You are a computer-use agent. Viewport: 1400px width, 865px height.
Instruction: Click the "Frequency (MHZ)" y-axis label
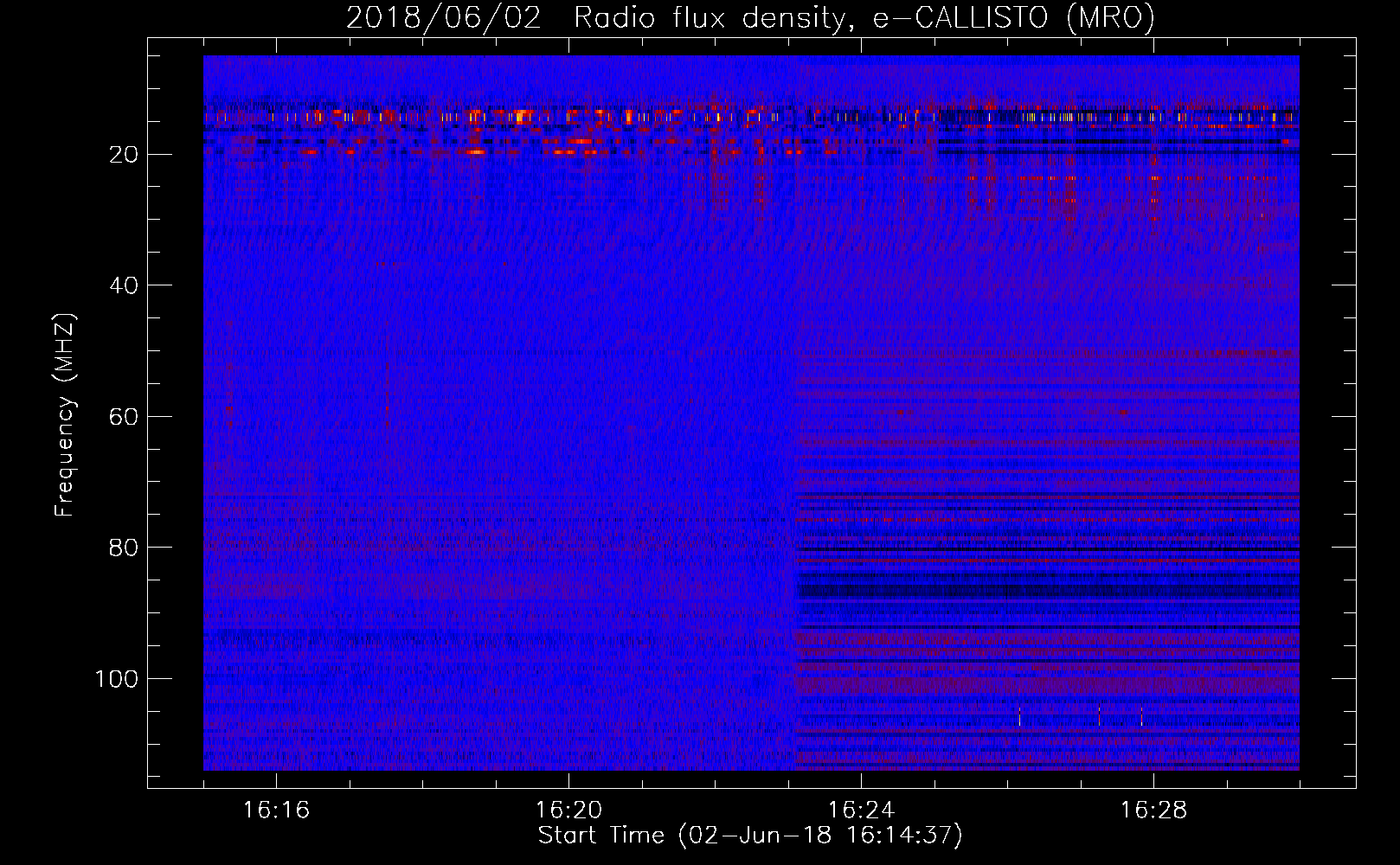(x=65, y=414)
